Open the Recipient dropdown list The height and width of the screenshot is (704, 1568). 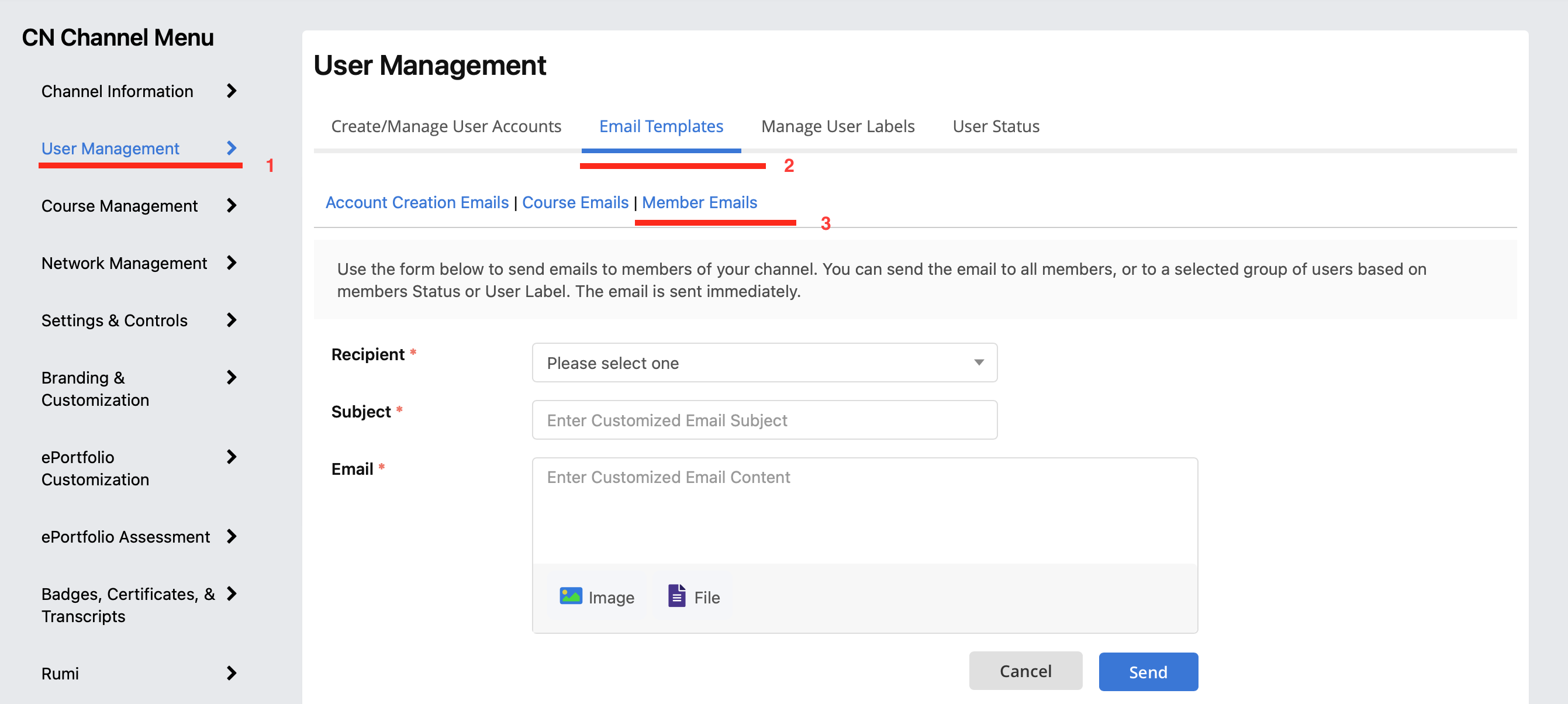tap(765, 363)
